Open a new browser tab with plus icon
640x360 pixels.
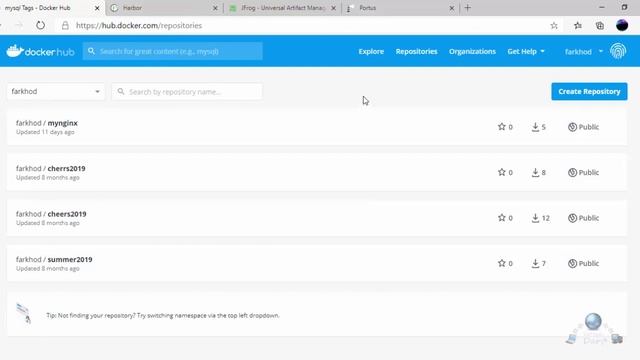point(467,8)
